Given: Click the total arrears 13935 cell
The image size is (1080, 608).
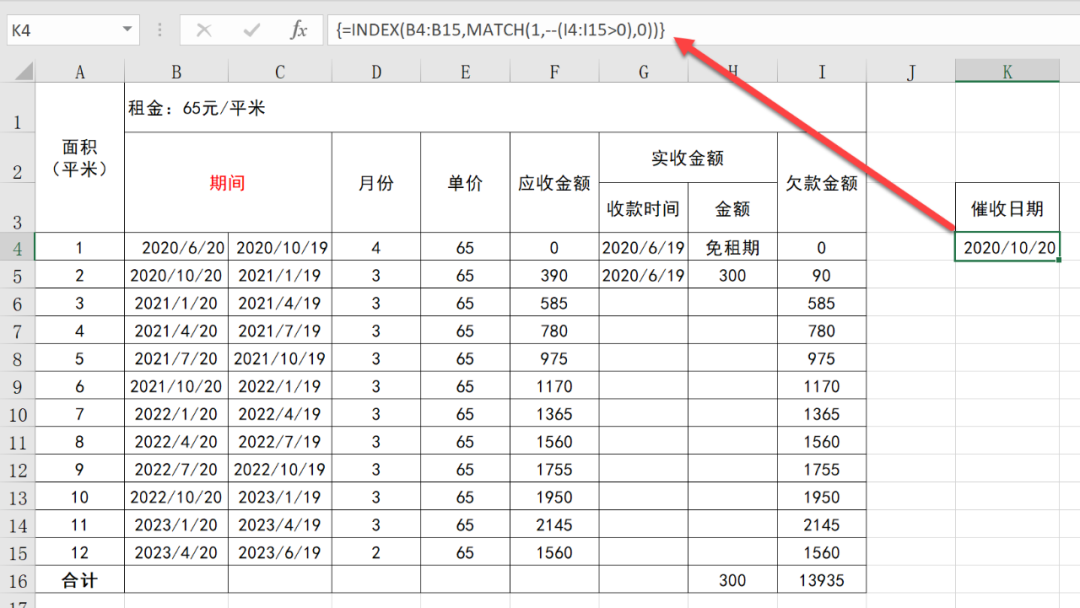Looking at the screenshot, I should pos(822,580).
